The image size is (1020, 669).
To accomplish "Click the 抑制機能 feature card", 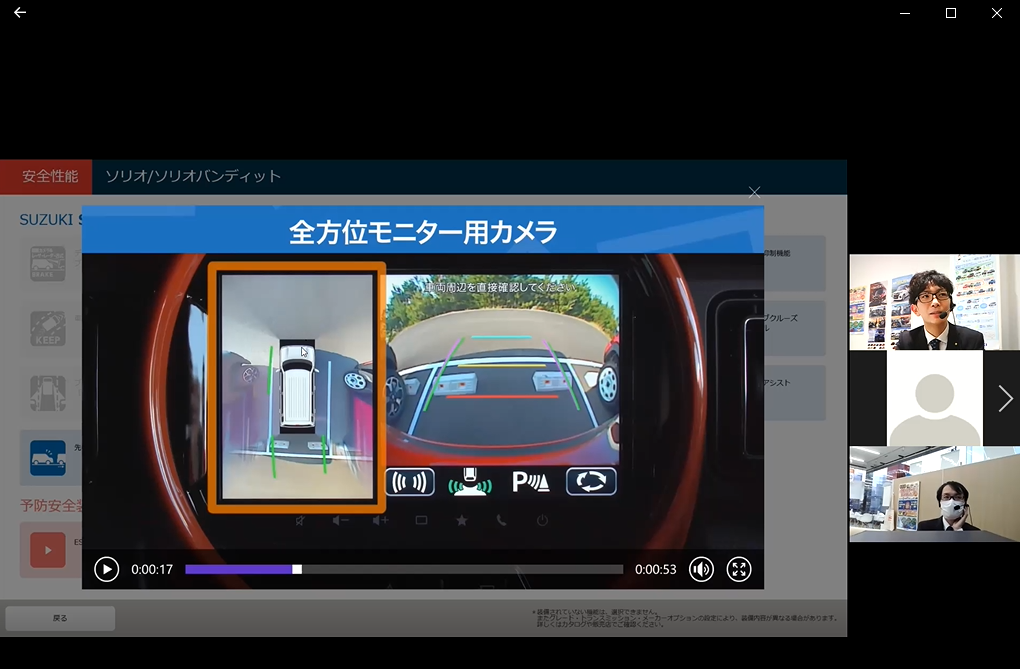I will coord(794,263).
